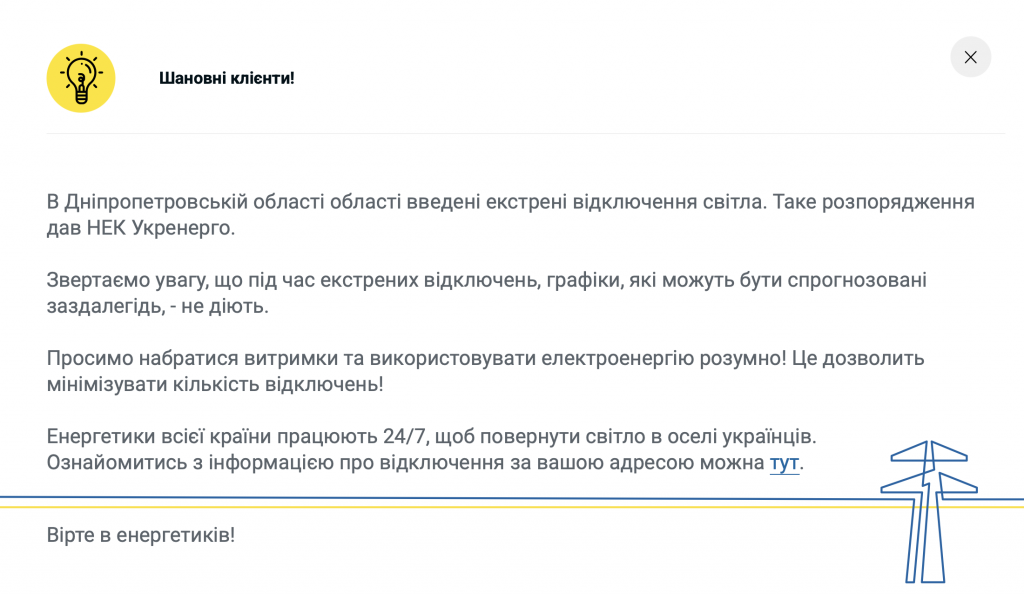Click the paragraph starting 'Звертаємо увагу'
This screenshot has width=1024, height=594.
[400, 281]
